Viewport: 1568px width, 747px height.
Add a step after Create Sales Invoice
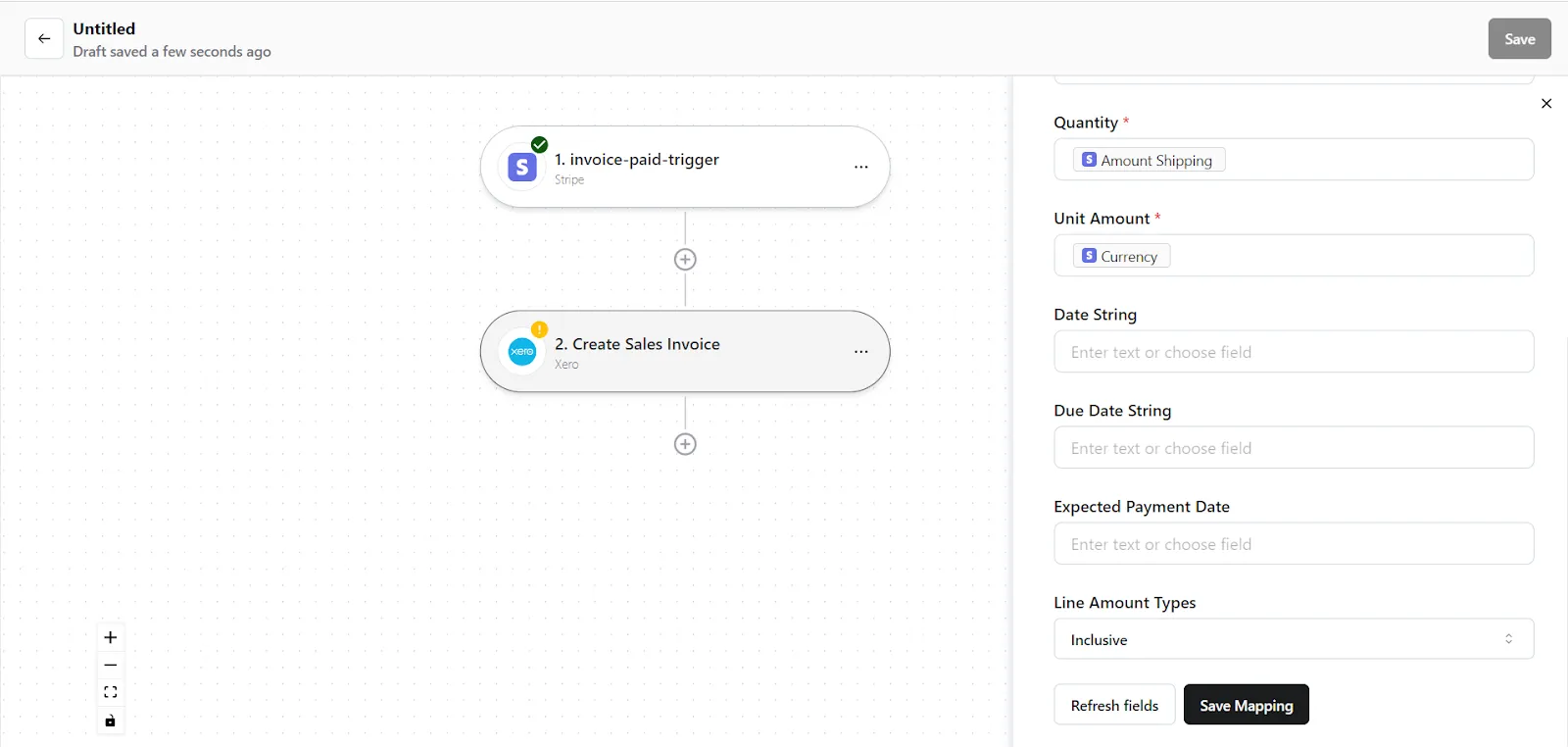click(685, 444)
